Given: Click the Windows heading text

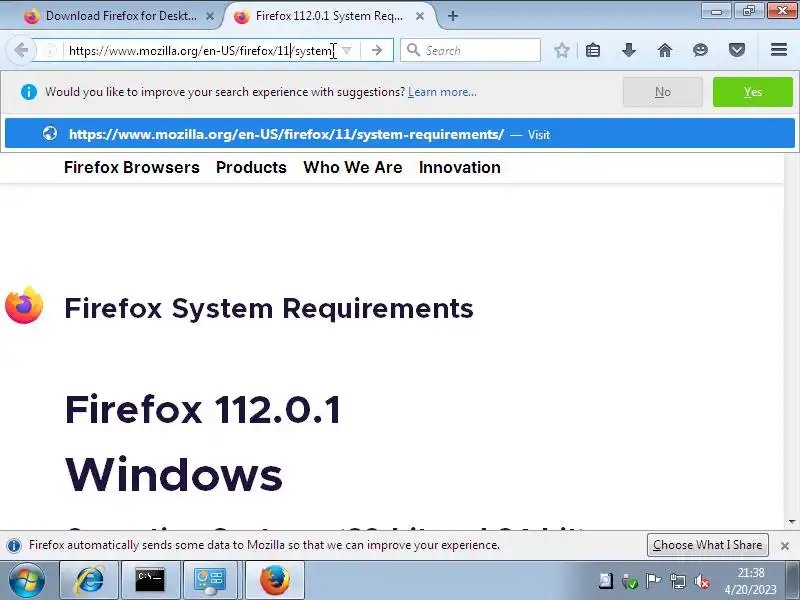Looking at the screenshot, I should tap(173, 475).
